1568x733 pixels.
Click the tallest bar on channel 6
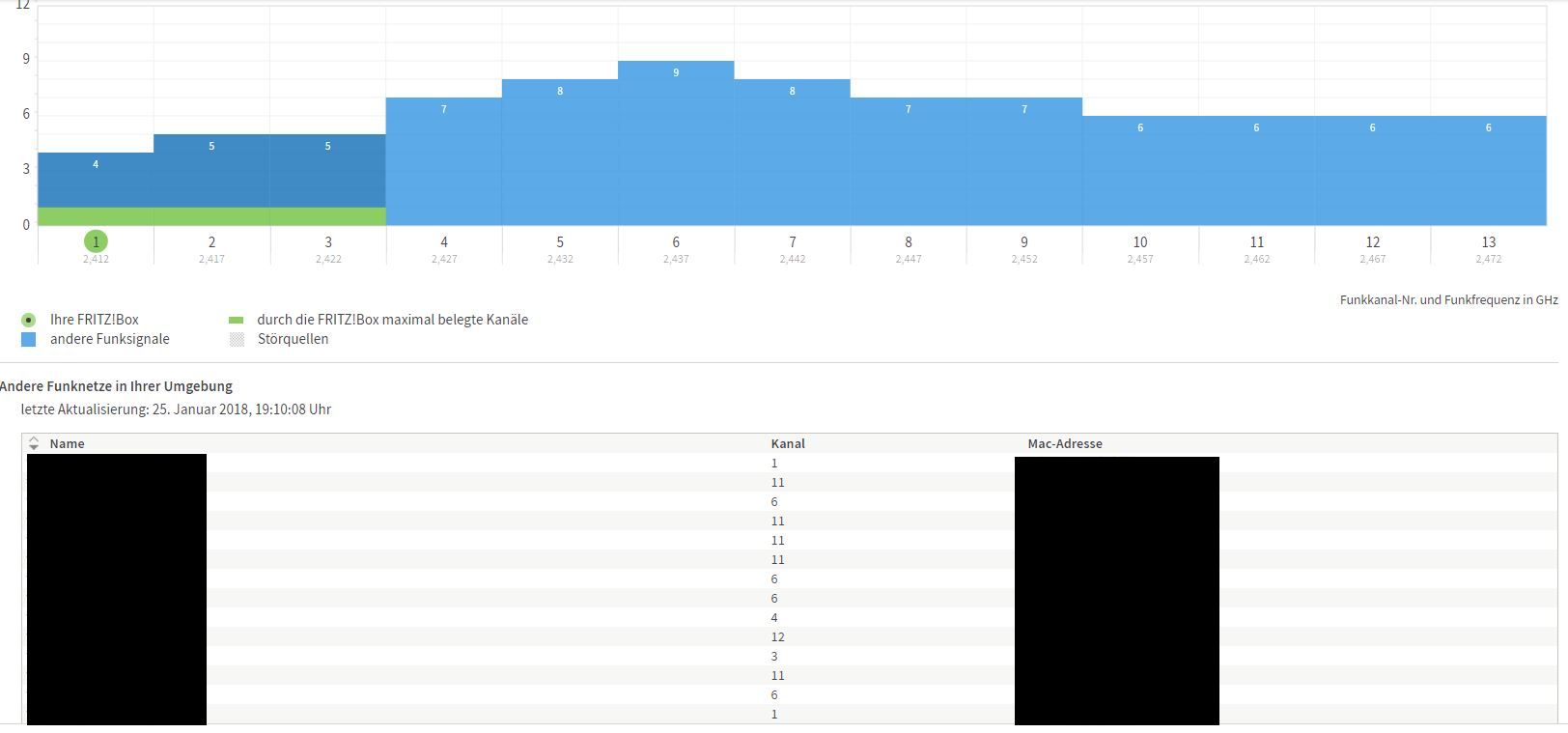pyautogui.click(x=676, y=145)
